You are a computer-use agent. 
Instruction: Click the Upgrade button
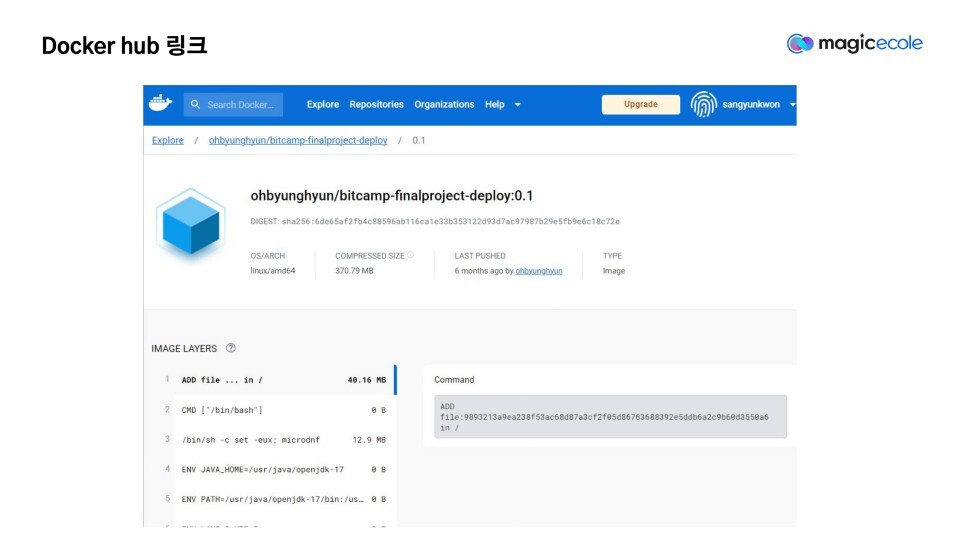(x=641, y=104)
